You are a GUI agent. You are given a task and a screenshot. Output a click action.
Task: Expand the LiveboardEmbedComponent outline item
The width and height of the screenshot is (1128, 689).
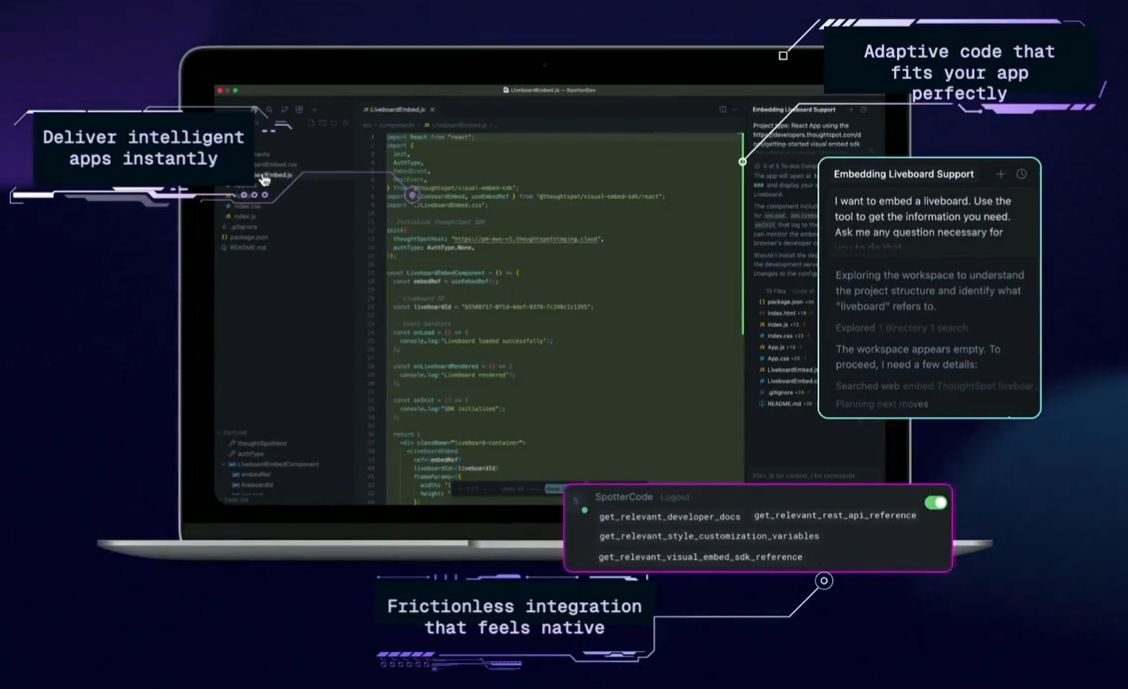(x=224, y=464)
